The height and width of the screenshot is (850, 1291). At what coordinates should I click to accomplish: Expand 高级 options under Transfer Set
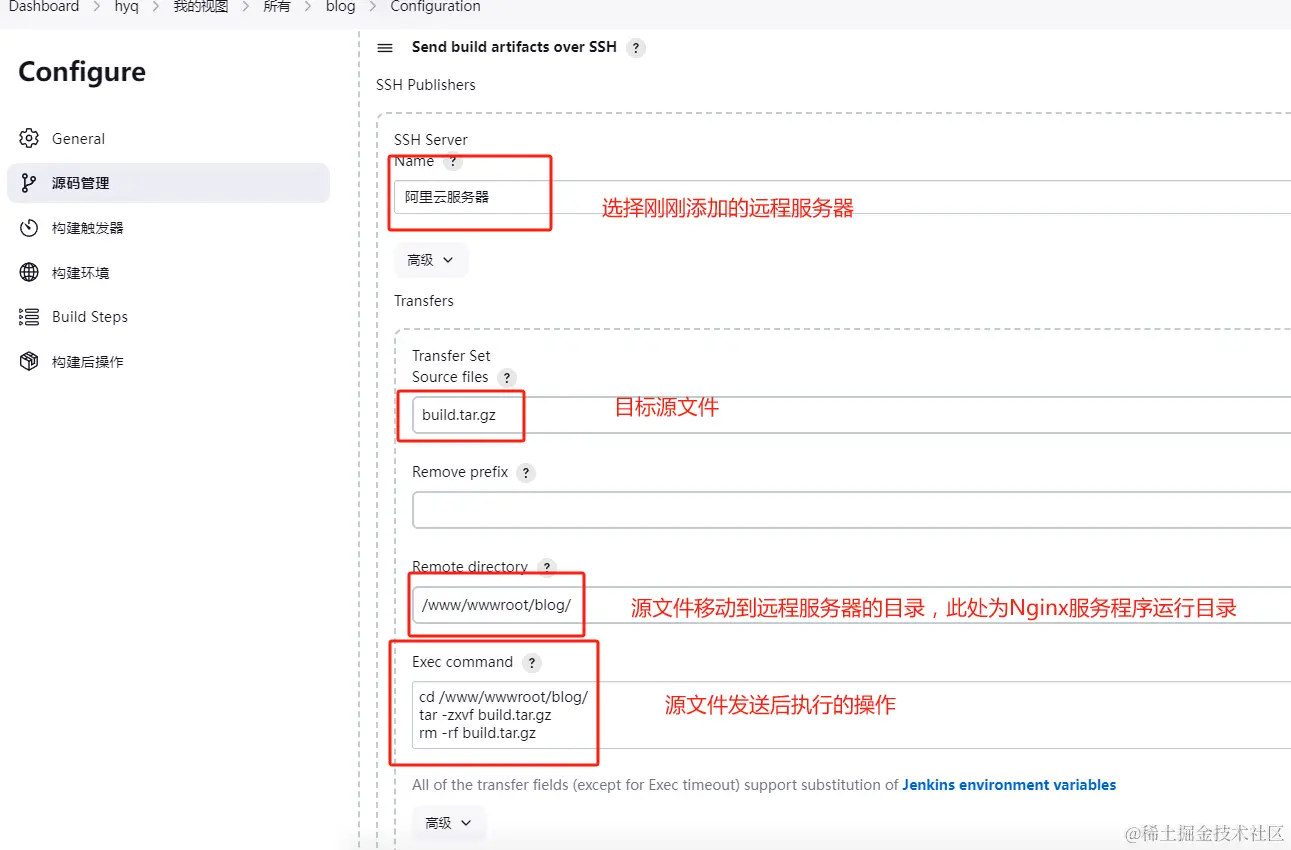tap(449, 823)
